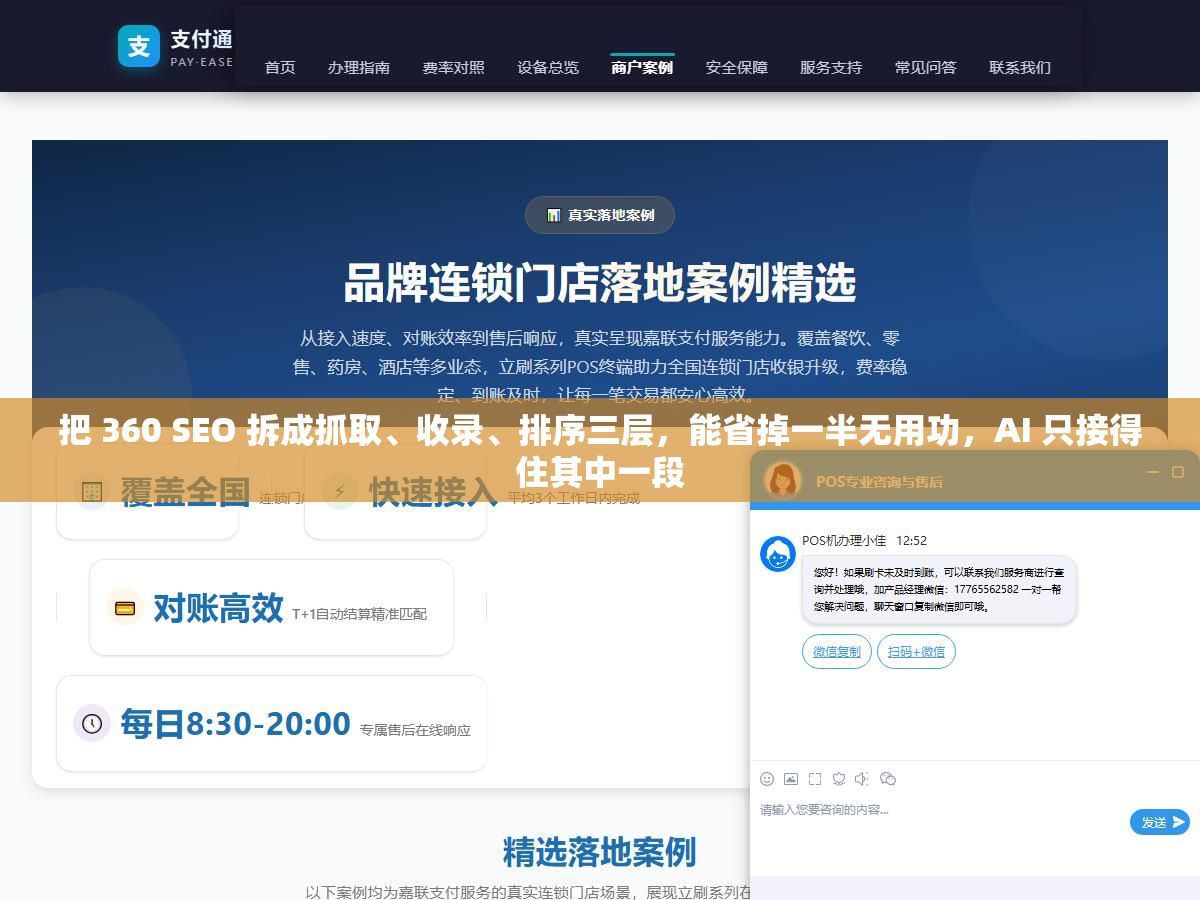Viewport: 1200px width, 900px height.
Task: Open 安全保障 page
Action: [x=737, y=68]
